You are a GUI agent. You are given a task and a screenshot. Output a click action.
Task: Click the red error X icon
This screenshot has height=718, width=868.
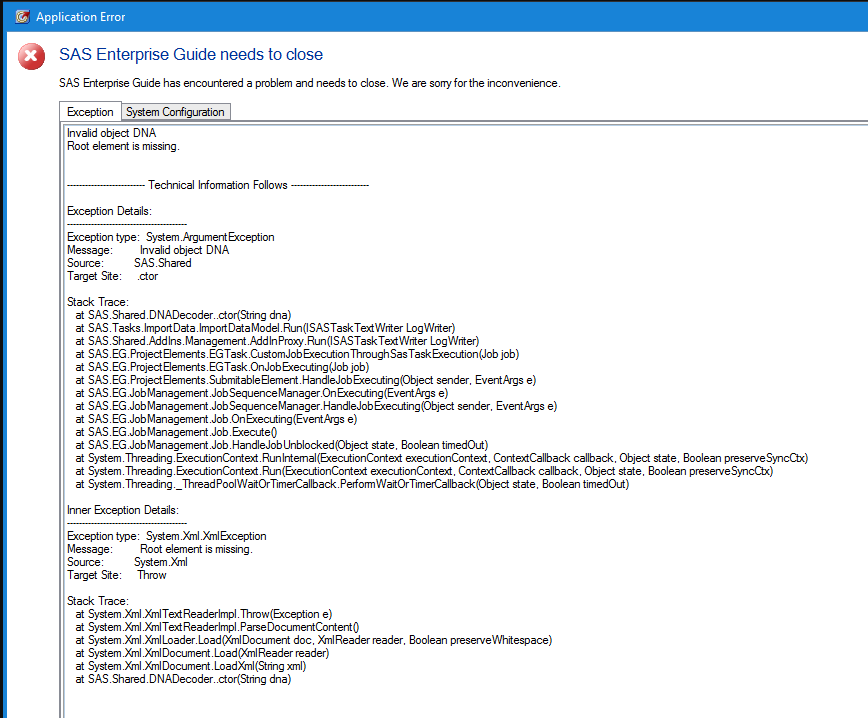coord(32,57)
